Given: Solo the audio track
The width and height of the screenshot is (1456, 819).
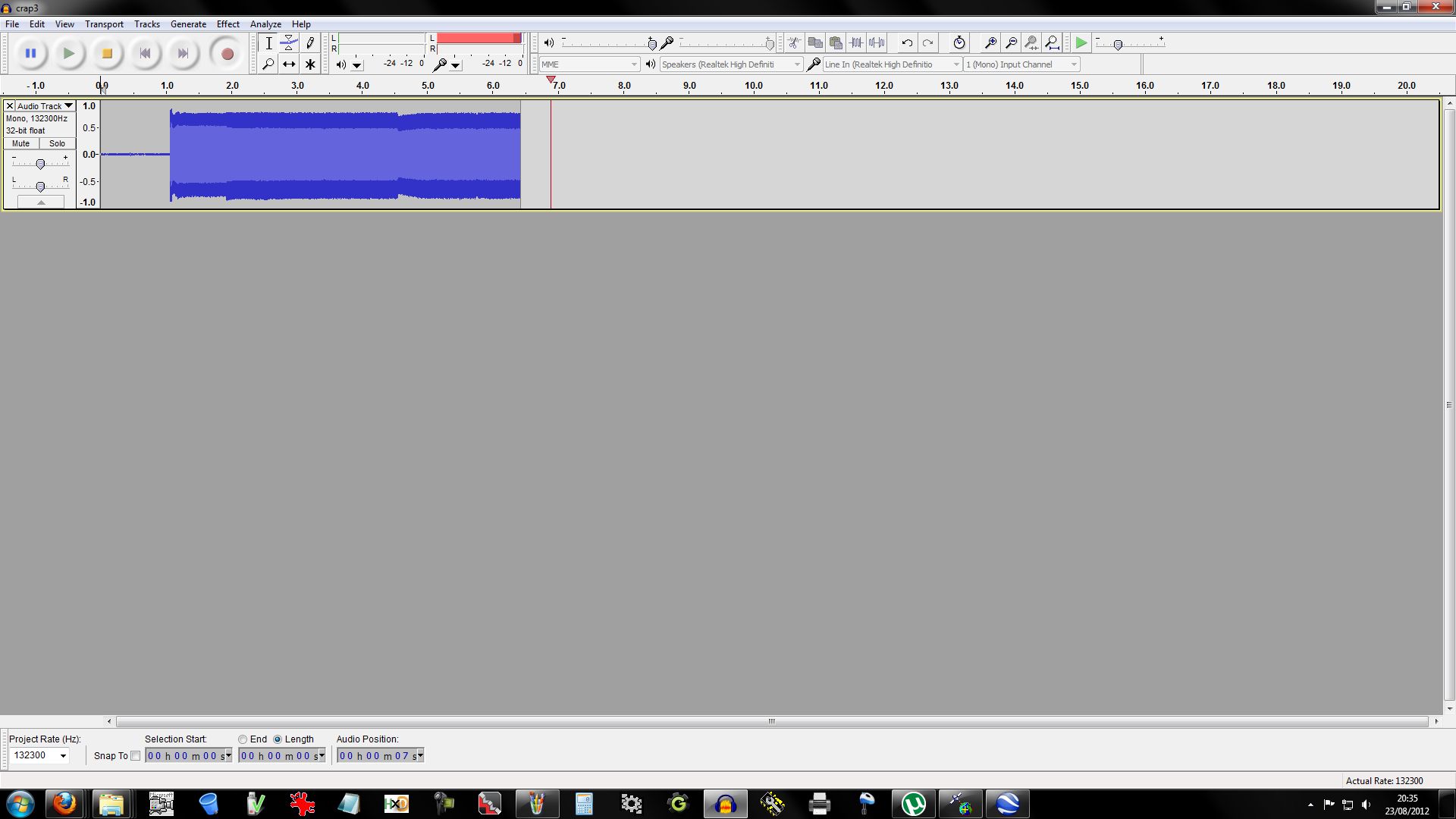Looking at the screenshot, I should (57, 143).
